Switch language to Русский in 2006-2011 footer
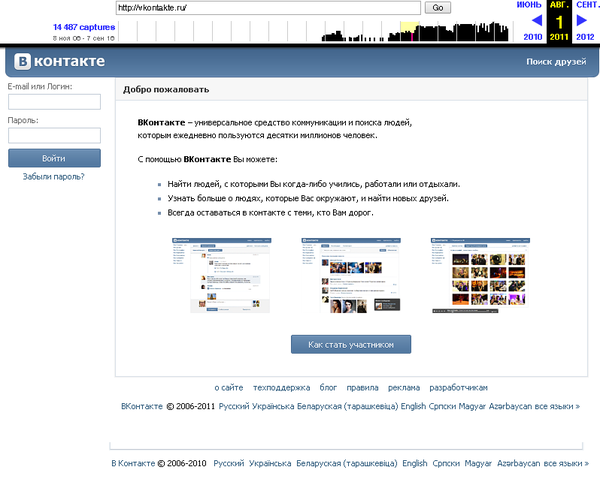Image resolution: width=600 pixels, height=479 pixels. click(x=234, y=406)
